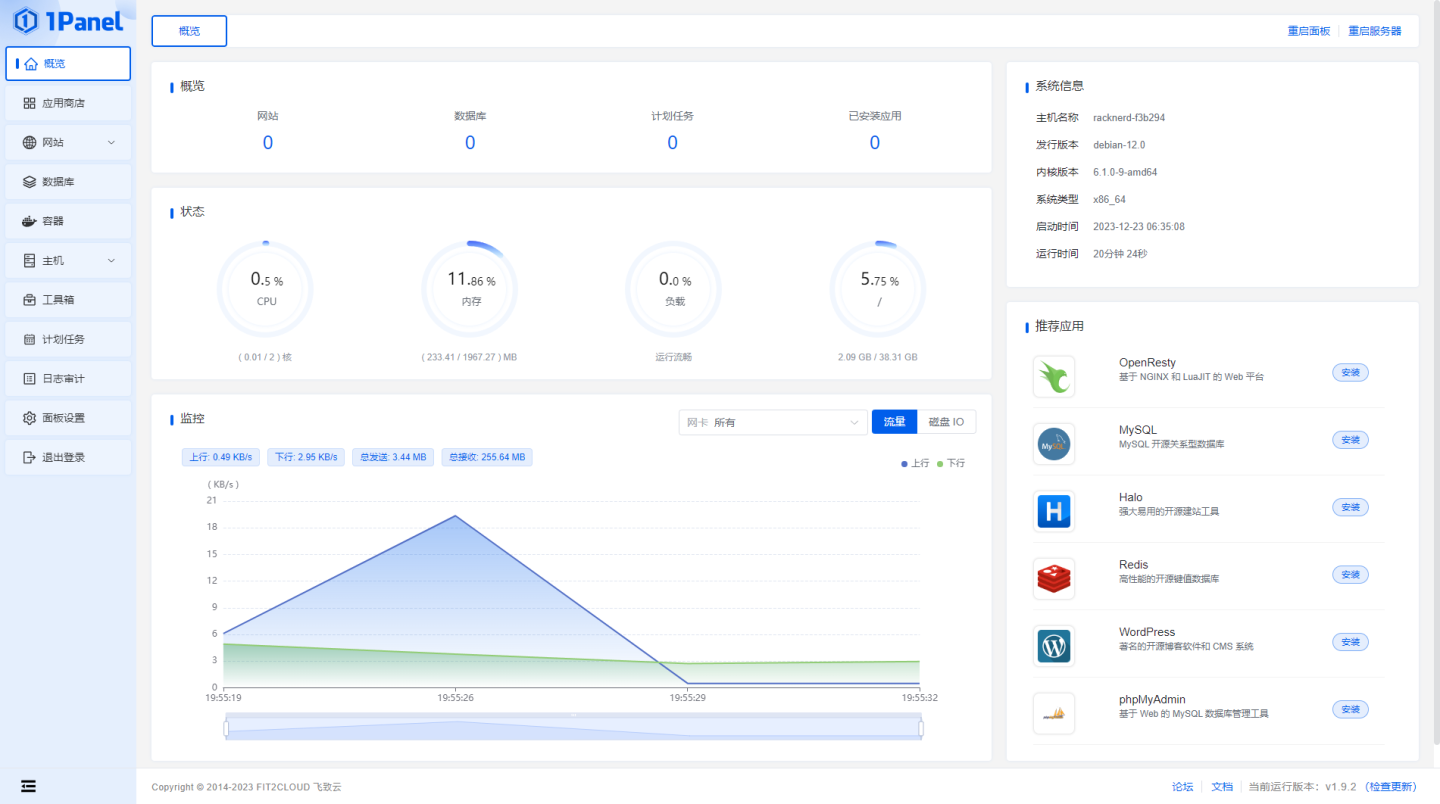The image size is (1440, 804).
Task: Click the 网站 count number in overview
Action: pos(267,142)
